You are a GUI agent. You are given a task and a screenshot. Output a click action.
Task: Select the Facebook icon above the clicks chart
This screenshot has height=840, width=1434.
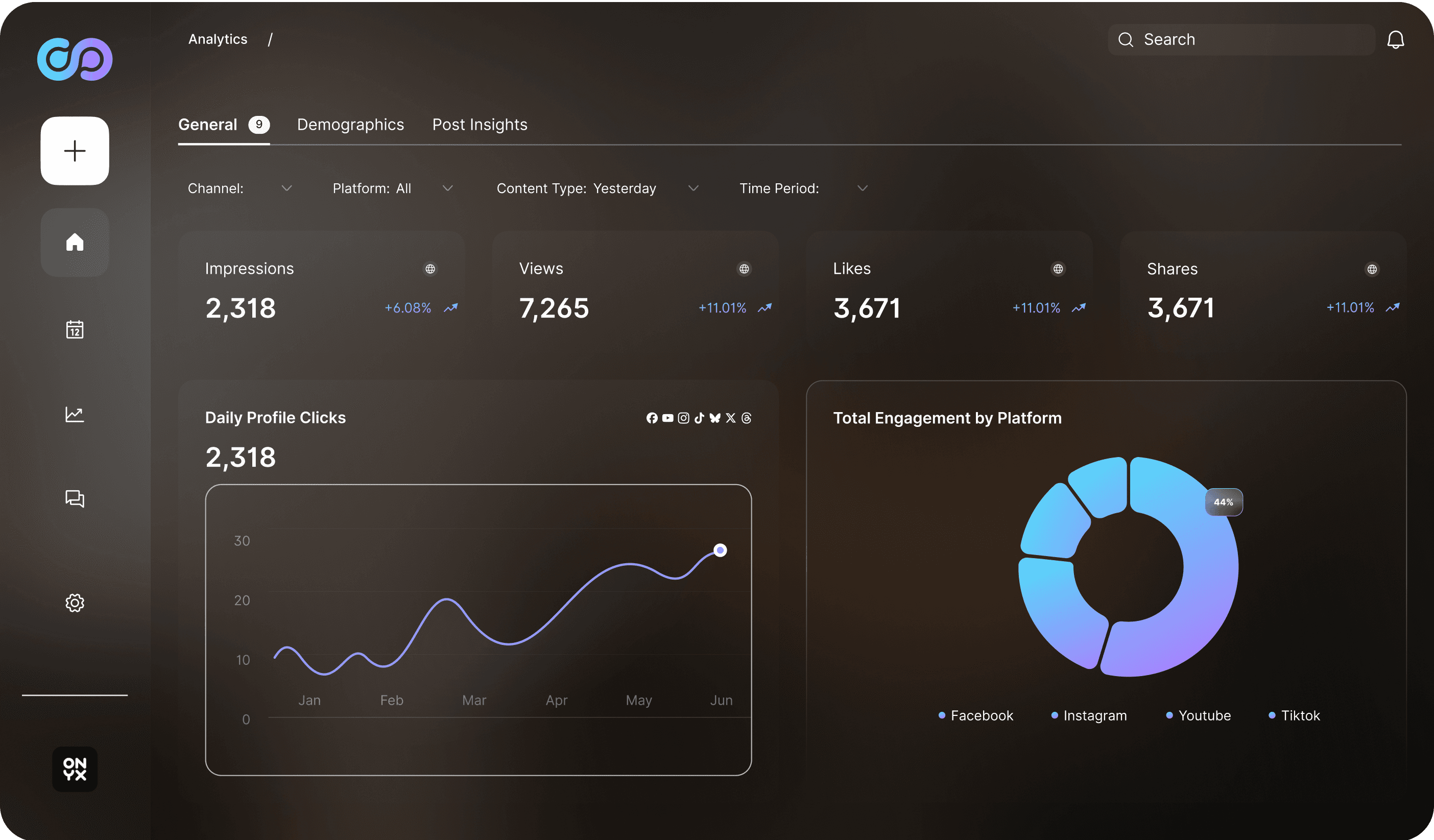[x=652, y=418]
